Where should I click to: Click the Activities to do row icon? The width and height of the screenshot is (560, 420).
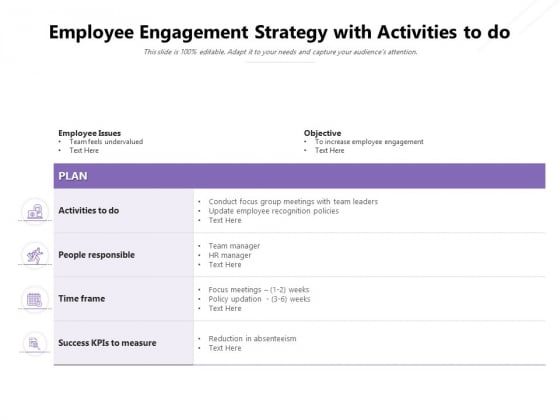pos(35,211)
